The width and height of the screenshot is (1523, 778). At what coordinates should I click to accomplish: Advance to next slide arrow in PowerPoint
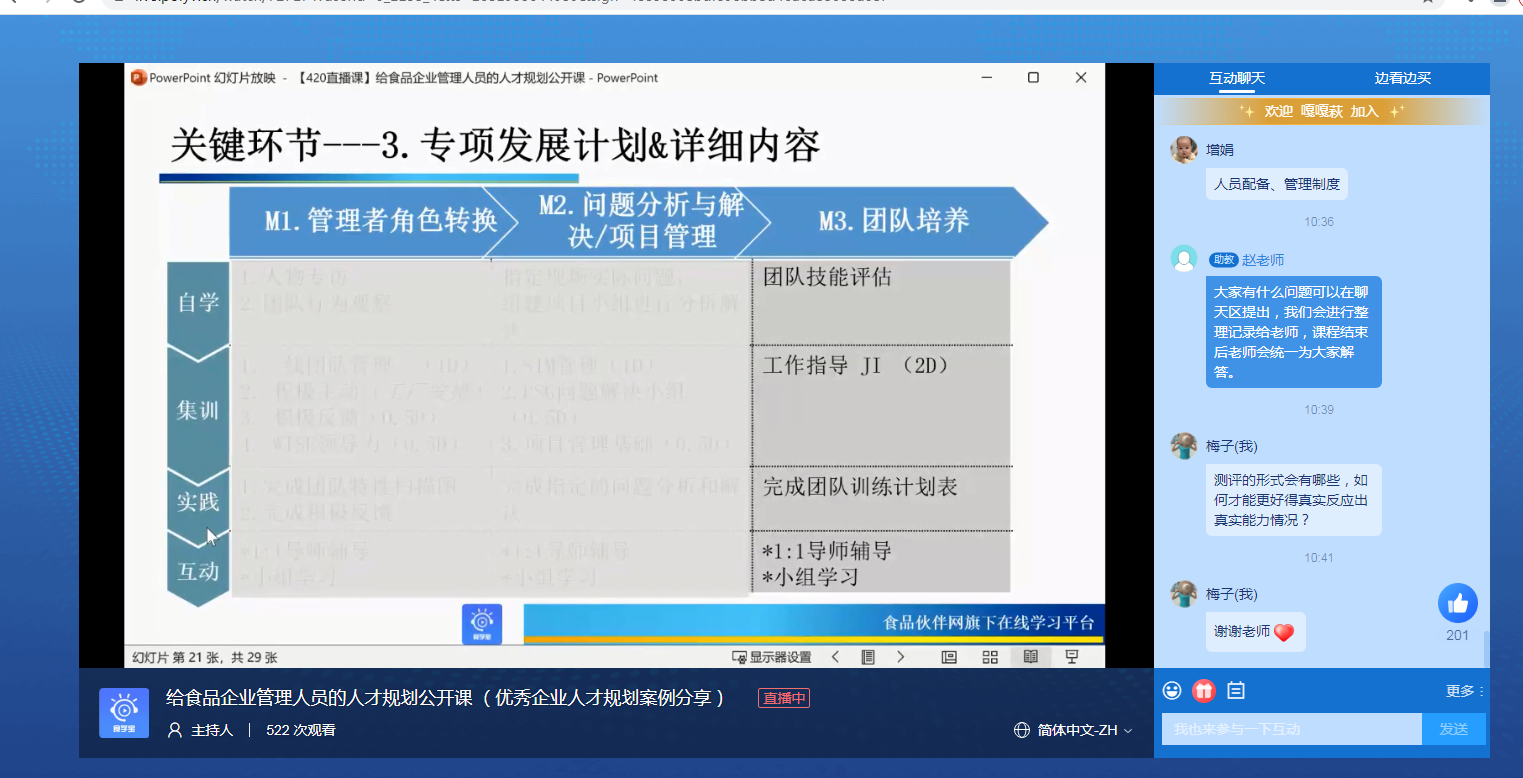click(900, 657)
